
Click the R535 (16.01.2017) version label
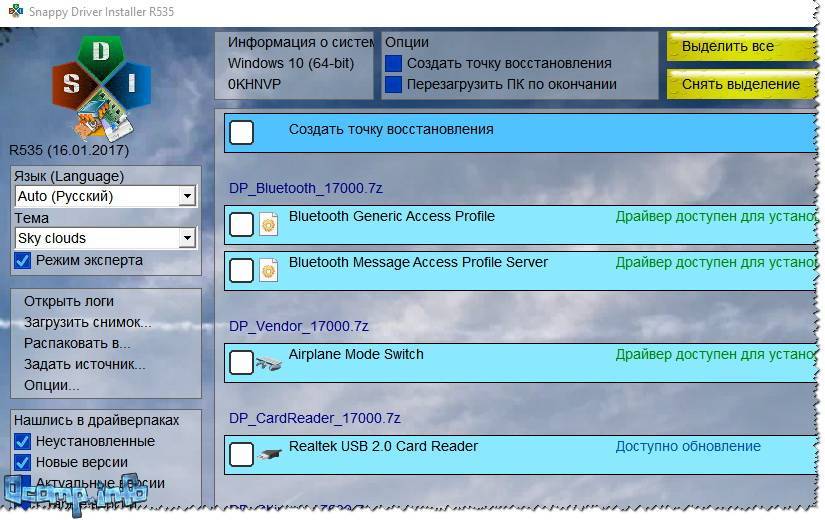69,150
